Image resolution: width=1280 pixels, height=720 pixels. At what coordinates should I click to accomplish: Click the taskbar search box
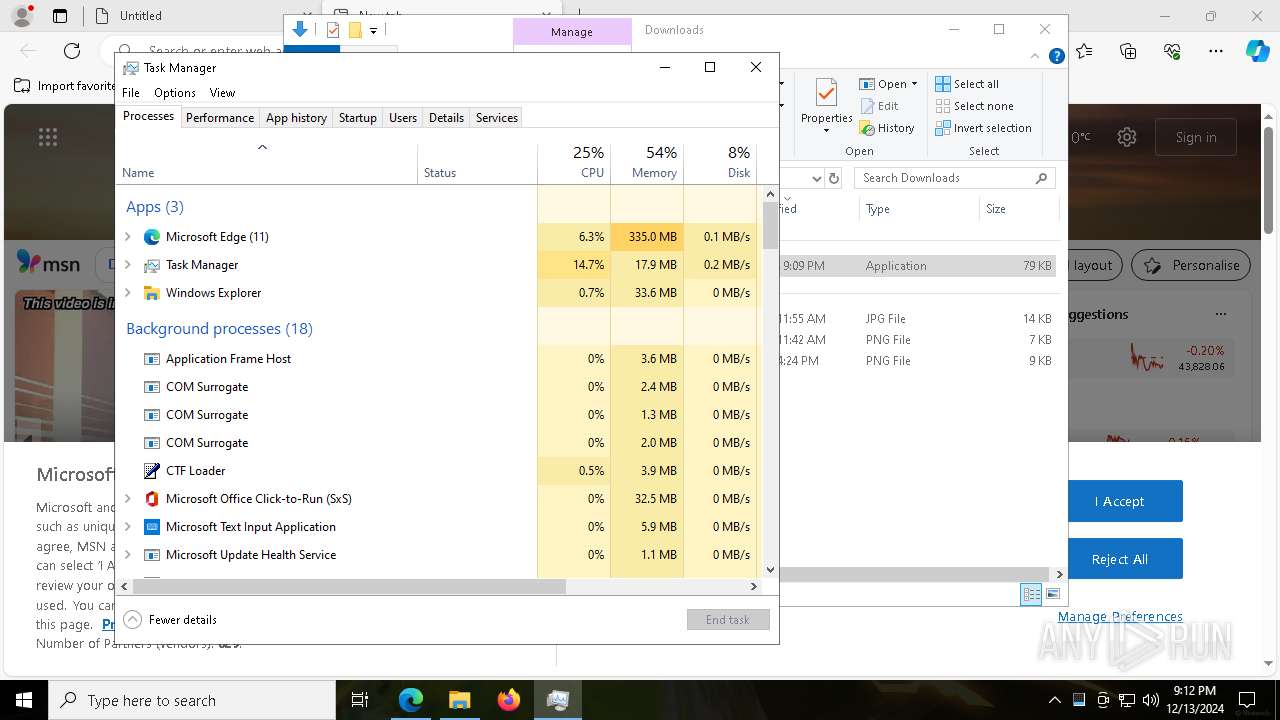(x=192, y=700)
